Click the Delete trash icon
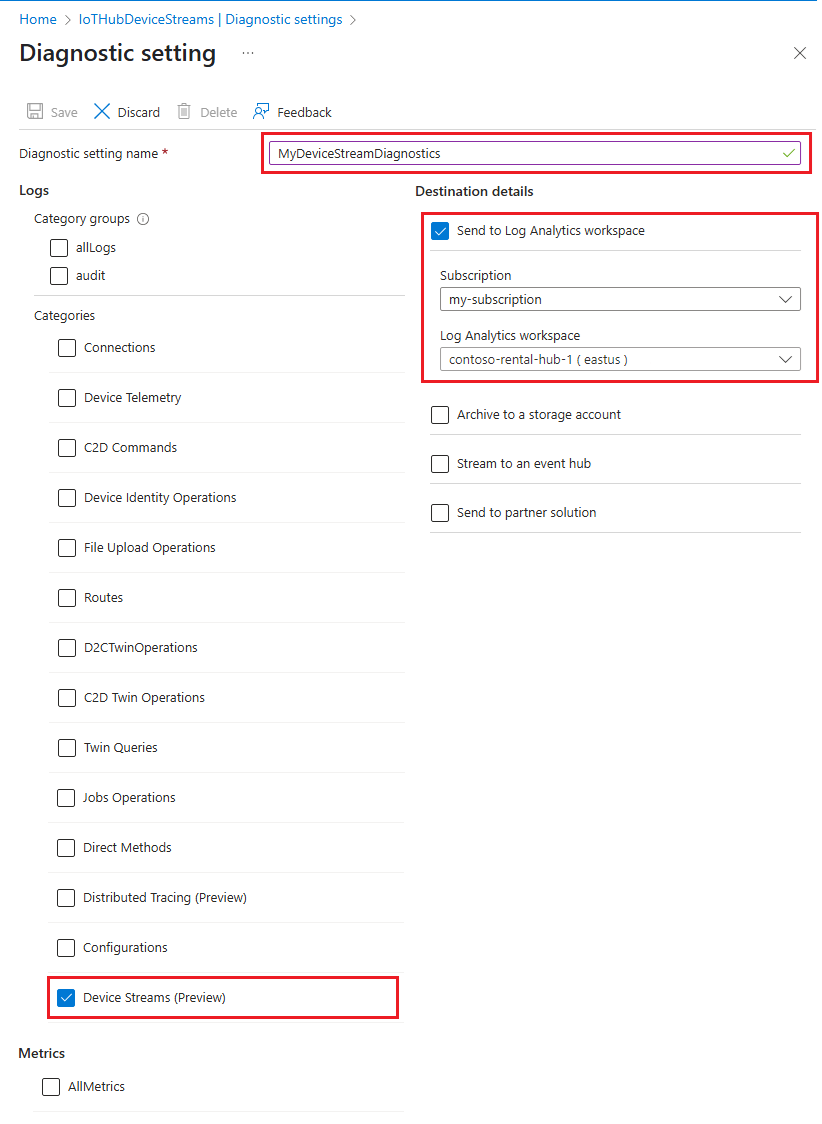Image resolution: width=822 pixels, height=1124 pixels. [x=185, y=111]
